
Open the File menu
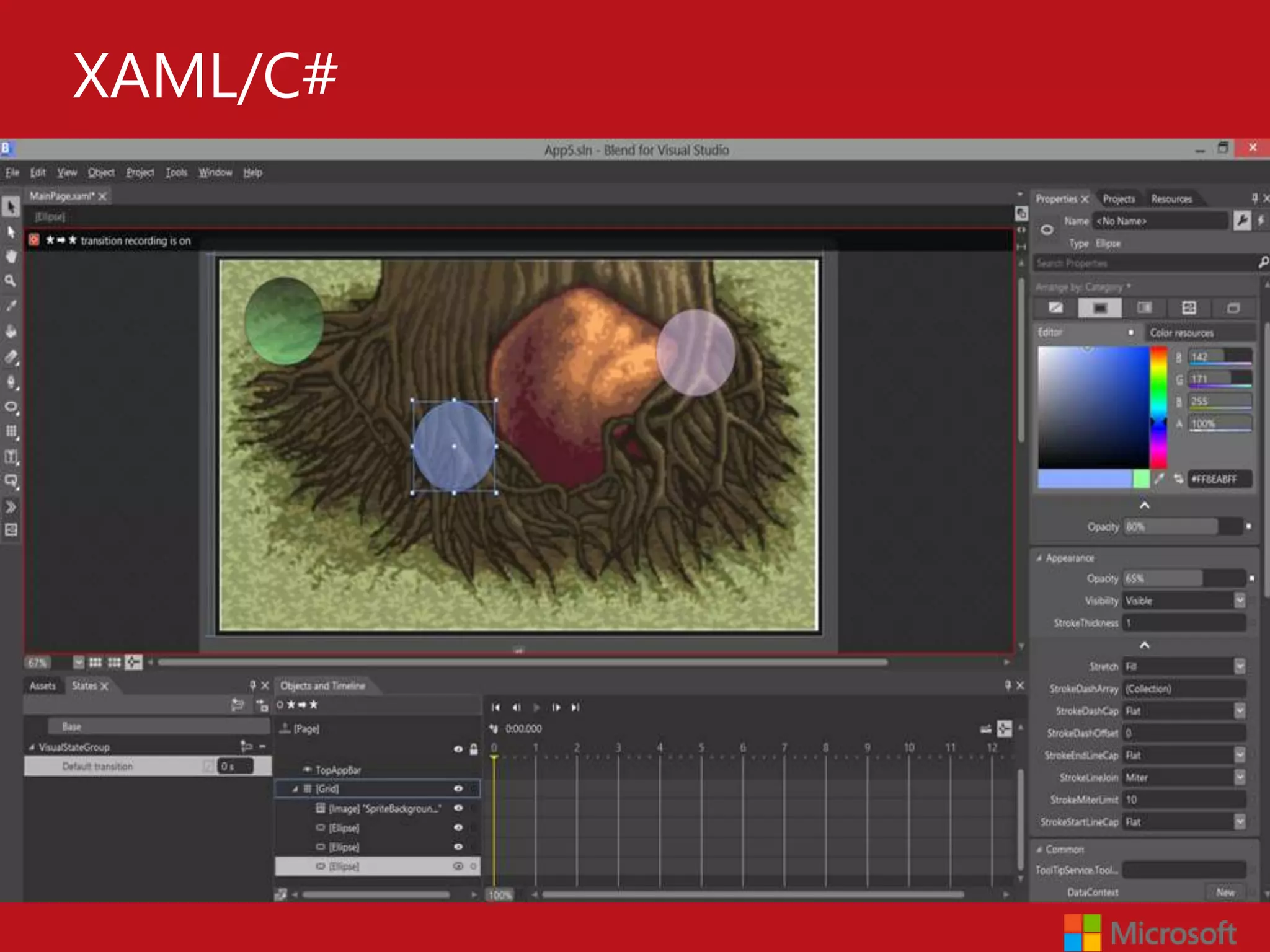(12, 172)
